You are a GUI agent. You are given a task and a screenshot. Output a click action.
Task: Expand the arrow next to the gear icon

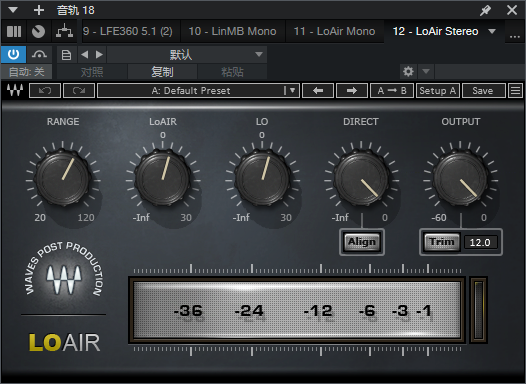point(426,71)
